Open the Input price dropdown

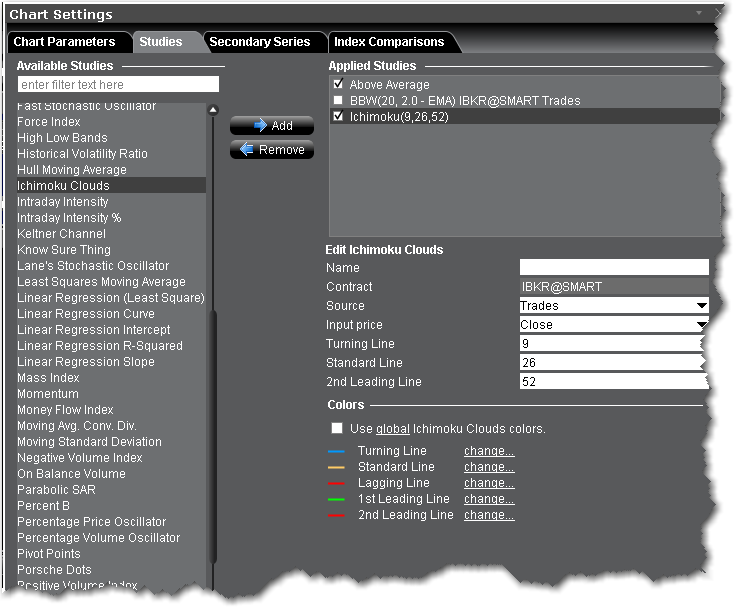click(x=701, y=325)
